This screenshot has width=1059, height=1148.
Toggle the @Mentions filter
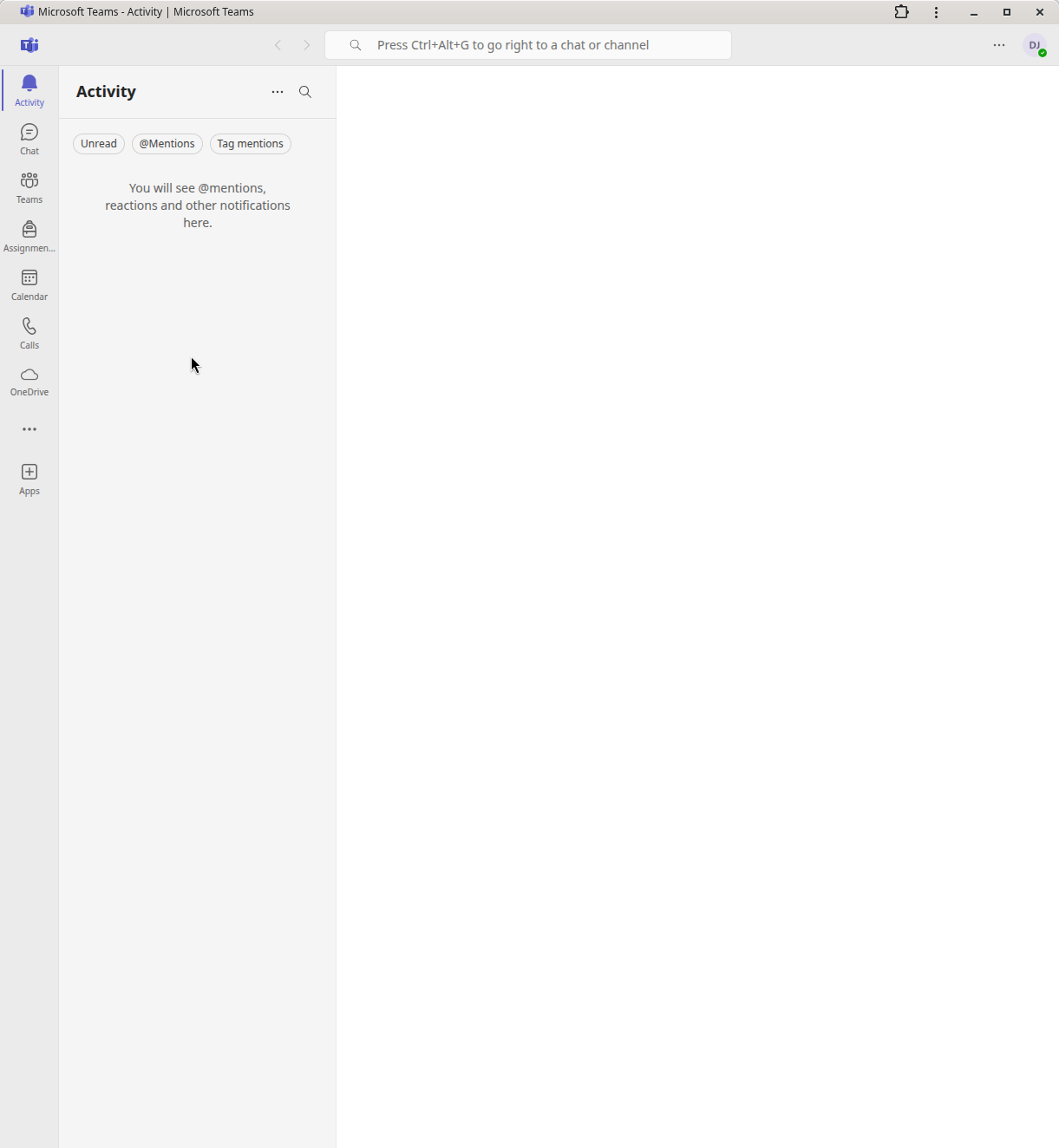click(x=167, y=144)
